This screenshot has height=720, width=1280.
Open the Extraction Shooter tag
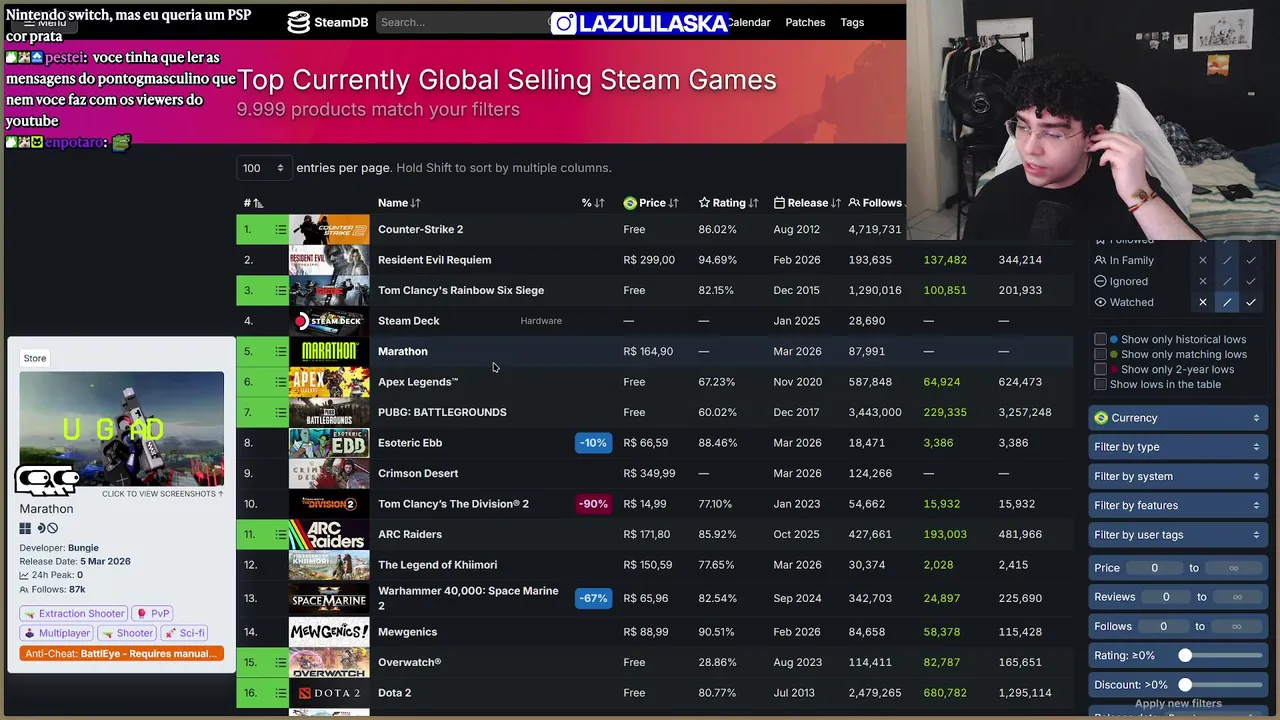[73, 614]
